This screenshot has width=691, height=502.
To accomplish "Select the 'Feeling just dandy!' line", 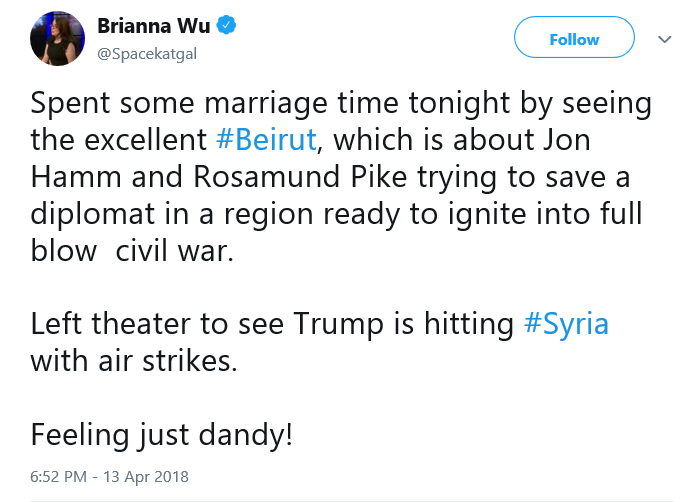I will click(x=161, y=435).
